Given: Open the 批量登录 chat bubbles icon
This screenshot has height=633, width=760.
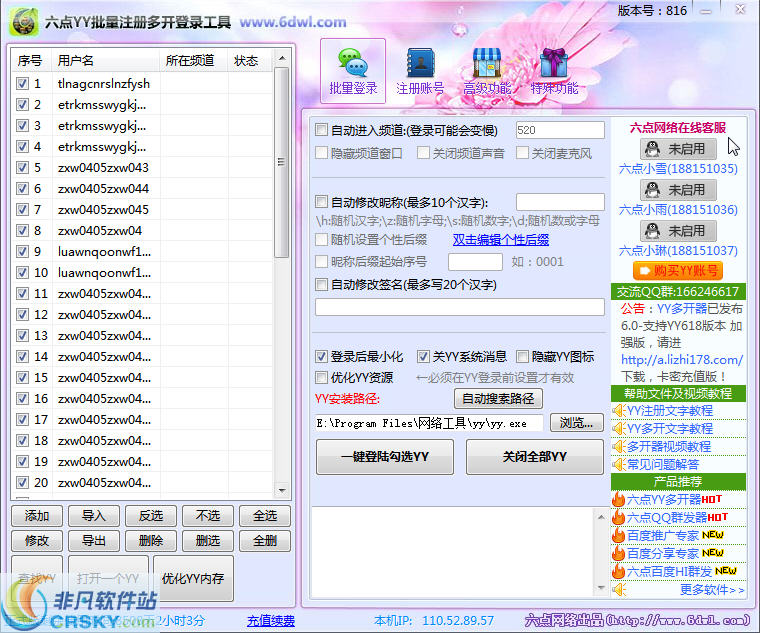Looking at the screenshot, I should tap(353, 63).
